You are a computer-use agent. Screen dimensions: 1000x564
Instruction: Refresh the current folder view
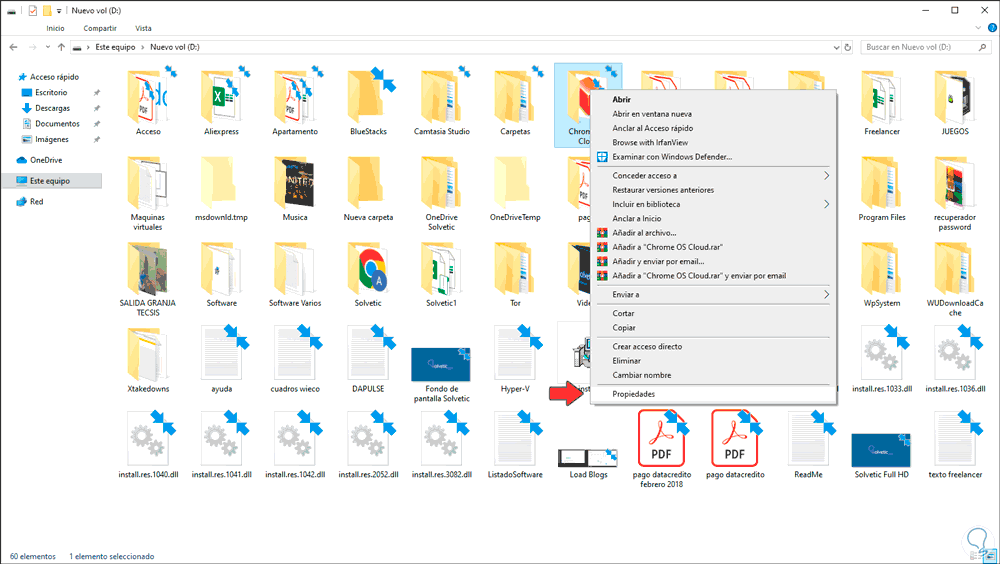click(848, 47)
